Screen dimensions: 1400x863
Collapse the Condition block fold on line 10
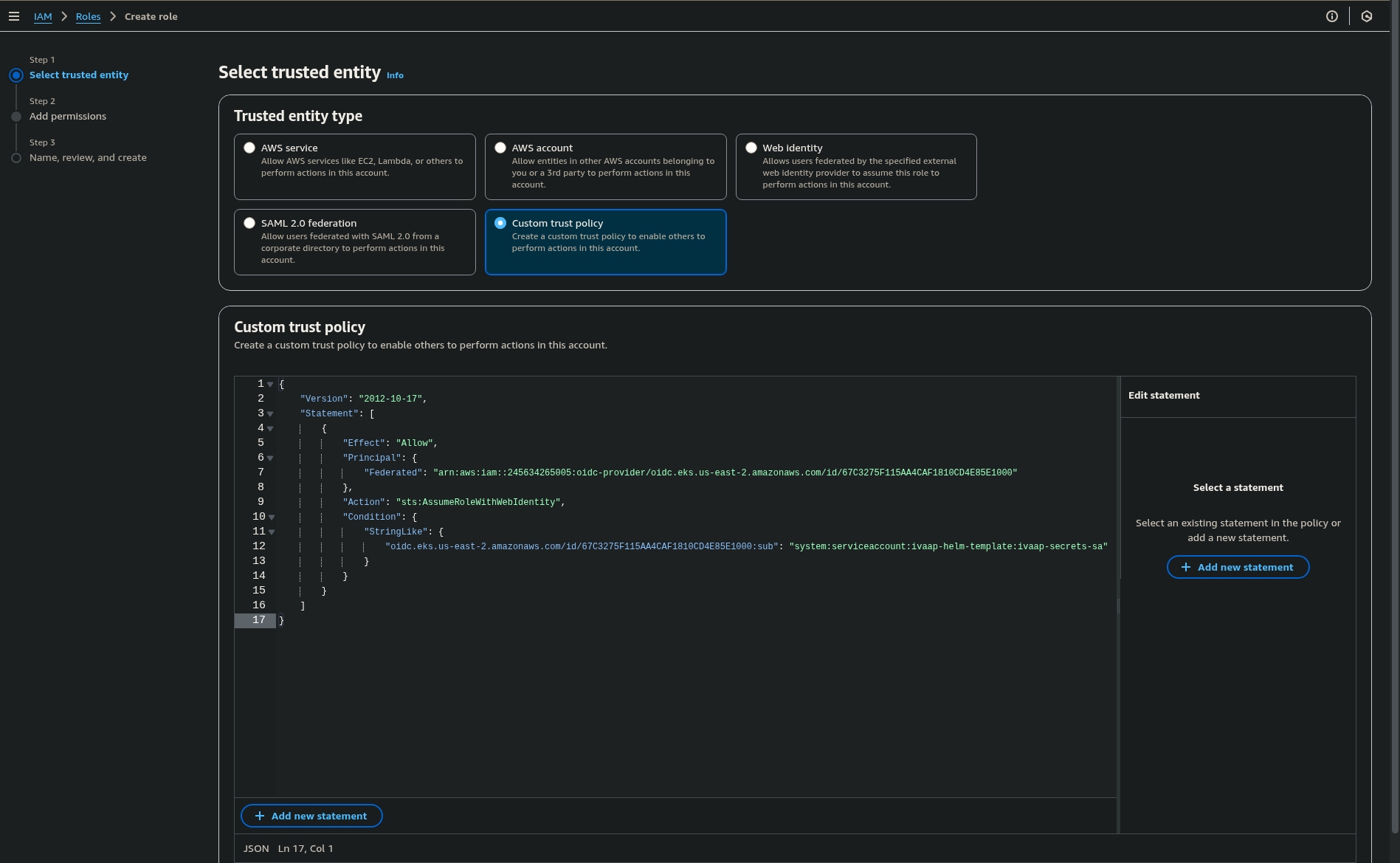[271, 517]
